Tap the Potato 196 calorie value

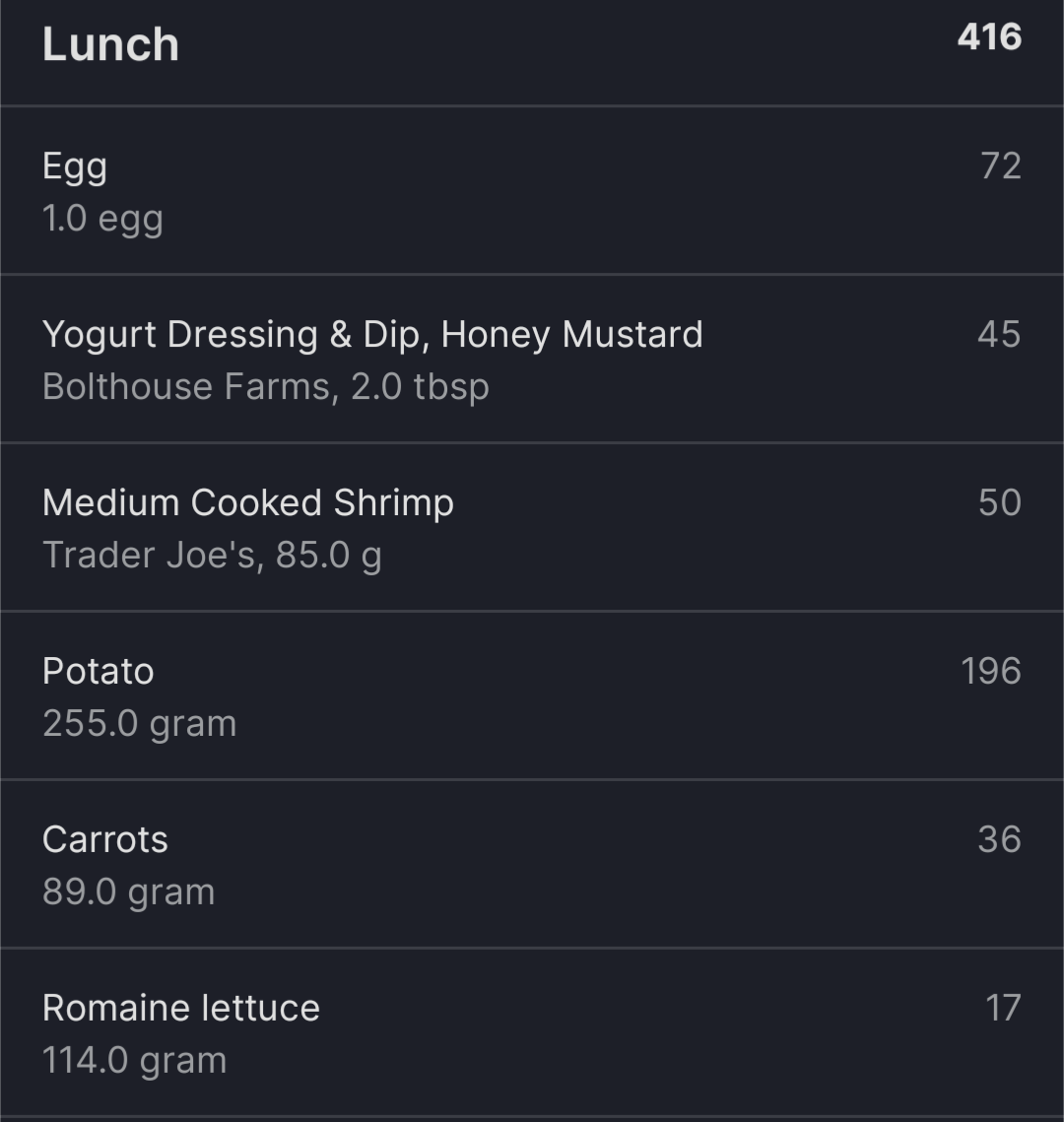990,671
